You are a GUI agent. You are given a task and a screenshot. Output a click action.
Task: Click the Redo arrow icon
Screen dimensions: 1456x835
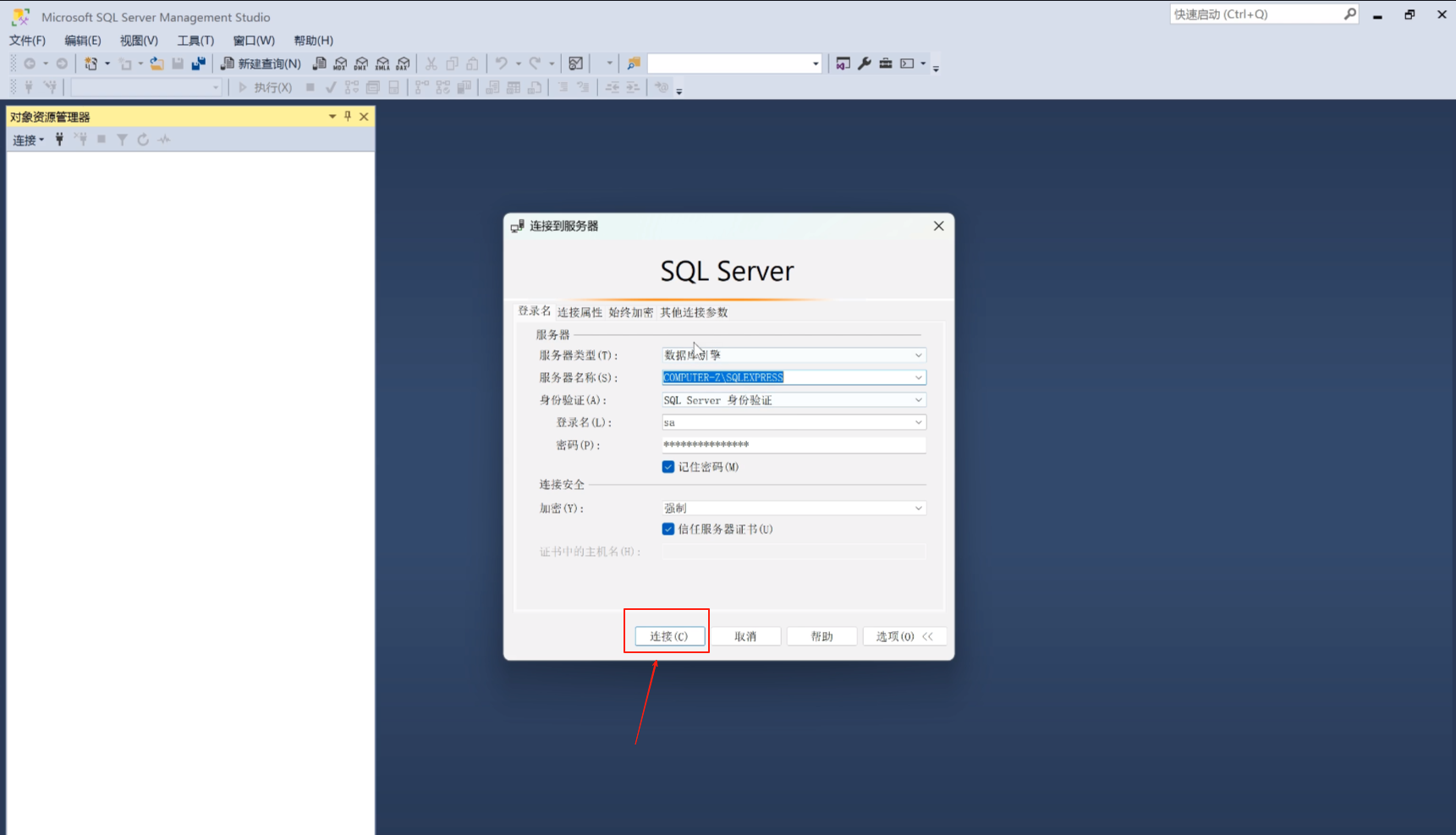tap(535, 63)
